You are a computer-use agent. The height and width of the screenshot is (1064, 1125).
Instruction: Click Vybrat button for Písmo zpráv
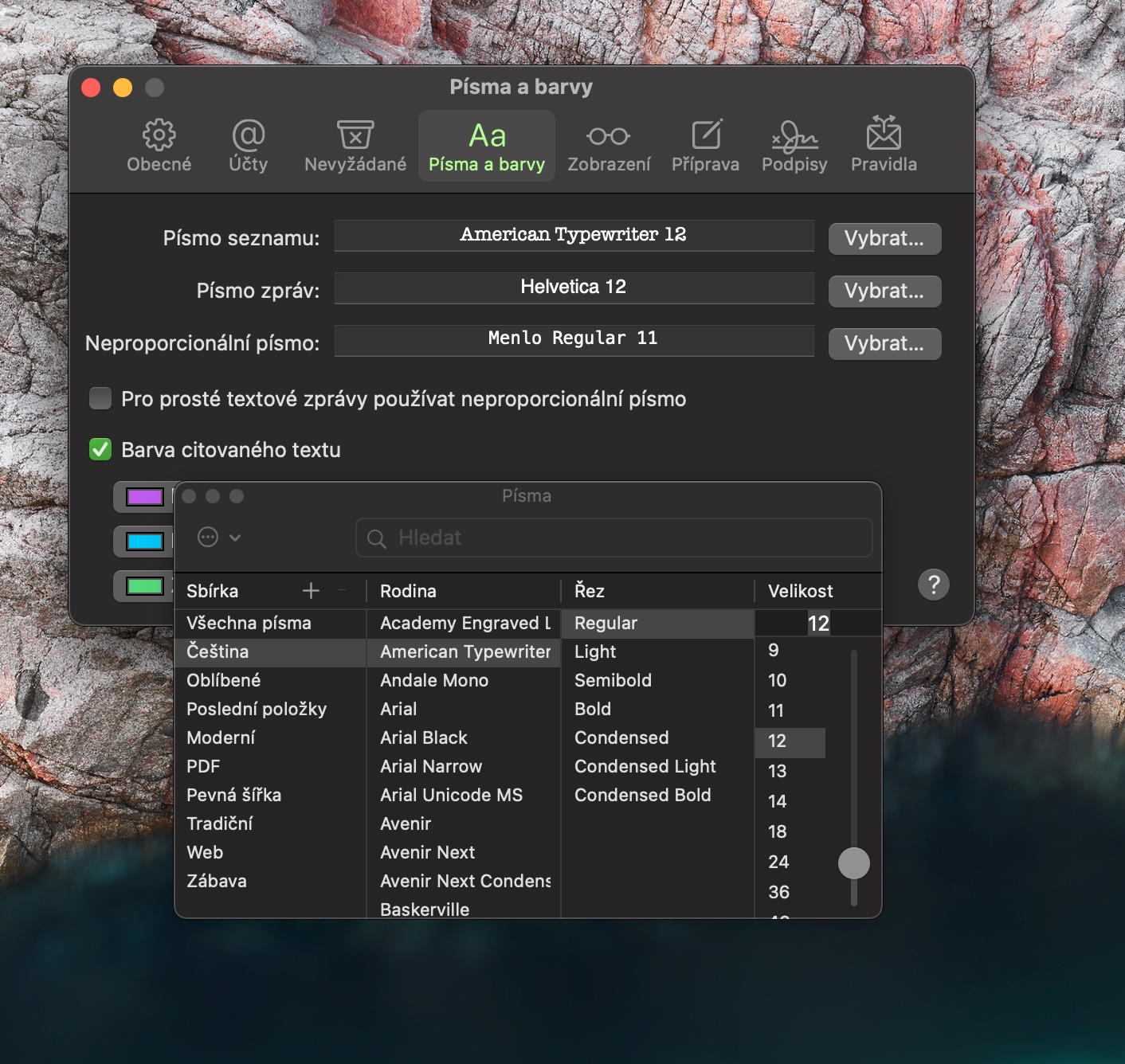pyautogui.click(x=884, y=291)
